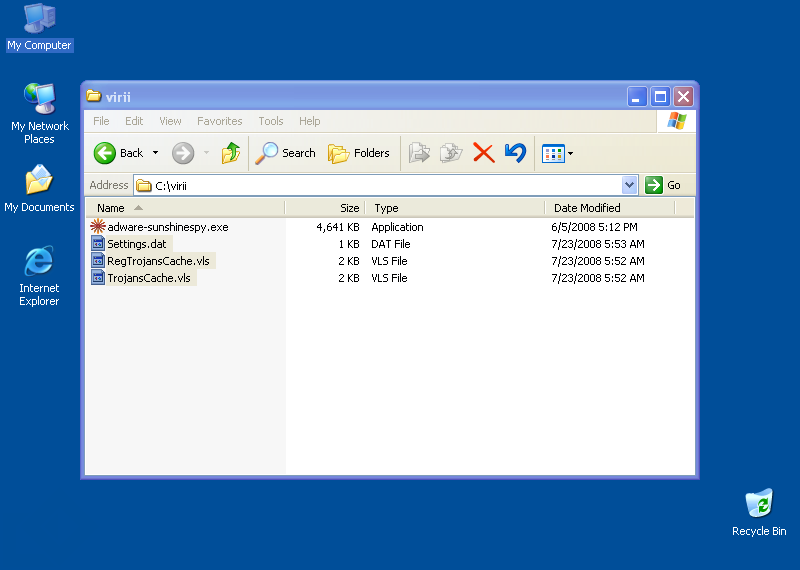Image resolution: width=800 pixels, height=570 pixels.
Task: Open the Search tool in toolbar
Action: (286, 153)
